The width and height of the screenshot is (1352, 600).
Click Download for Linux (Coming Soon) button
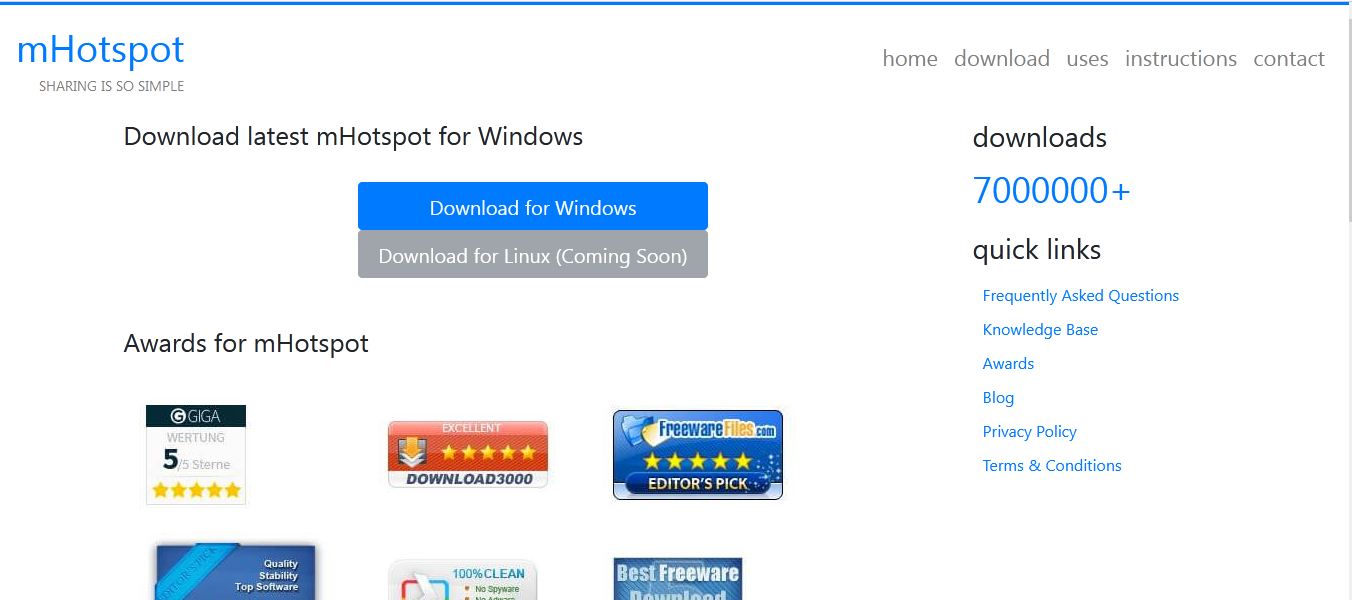click(533, 255)
